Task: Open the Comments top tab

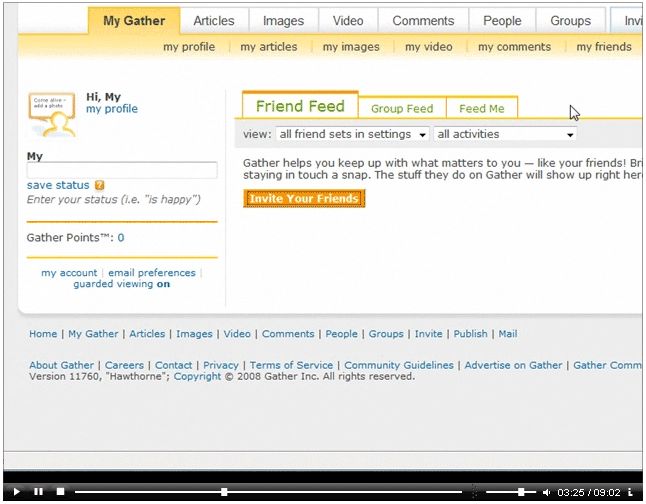Action: click(x=423, y=21)
